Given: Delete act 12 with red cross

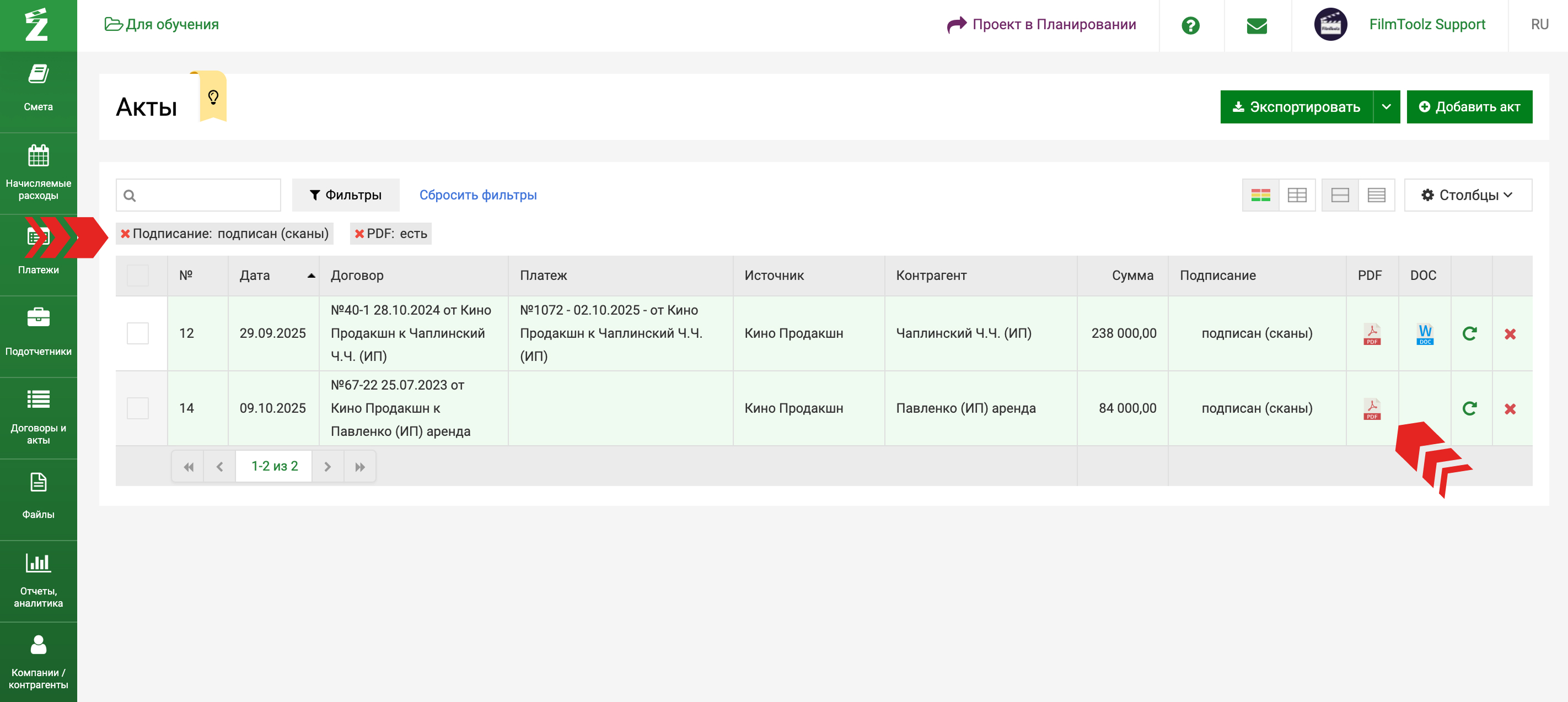Looking at the screenshot, I should pos(1510,334).
